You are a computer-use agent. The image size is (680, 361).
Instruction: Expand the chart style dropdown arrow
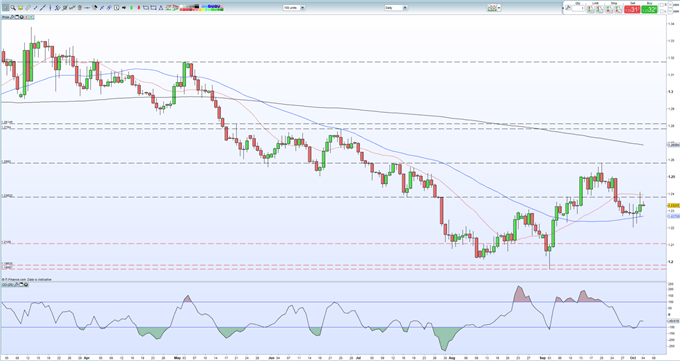pos(499,8)
